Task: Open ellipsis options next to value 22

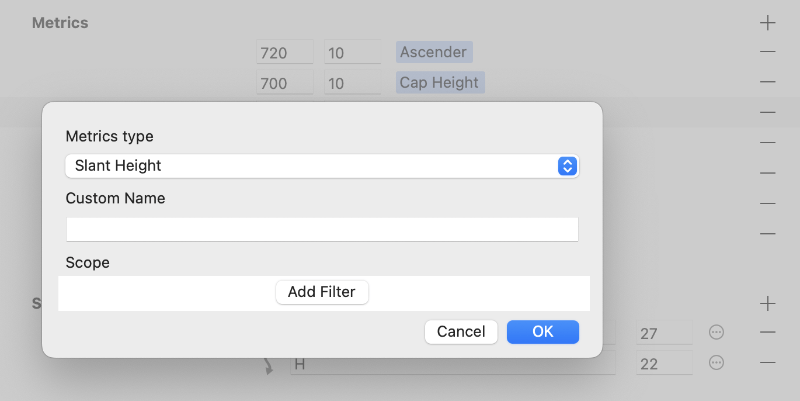Action: pyautogui.click(x=716, y=363)
